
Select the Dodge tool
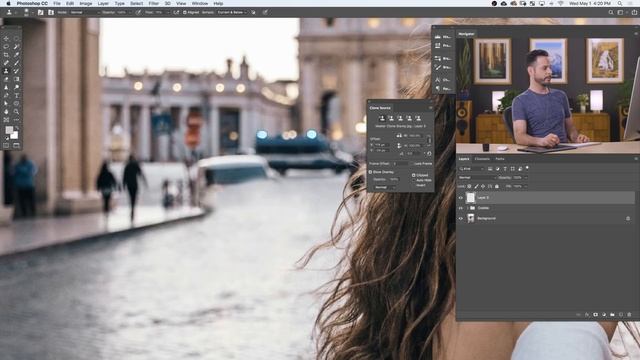(x=16, y=87)
